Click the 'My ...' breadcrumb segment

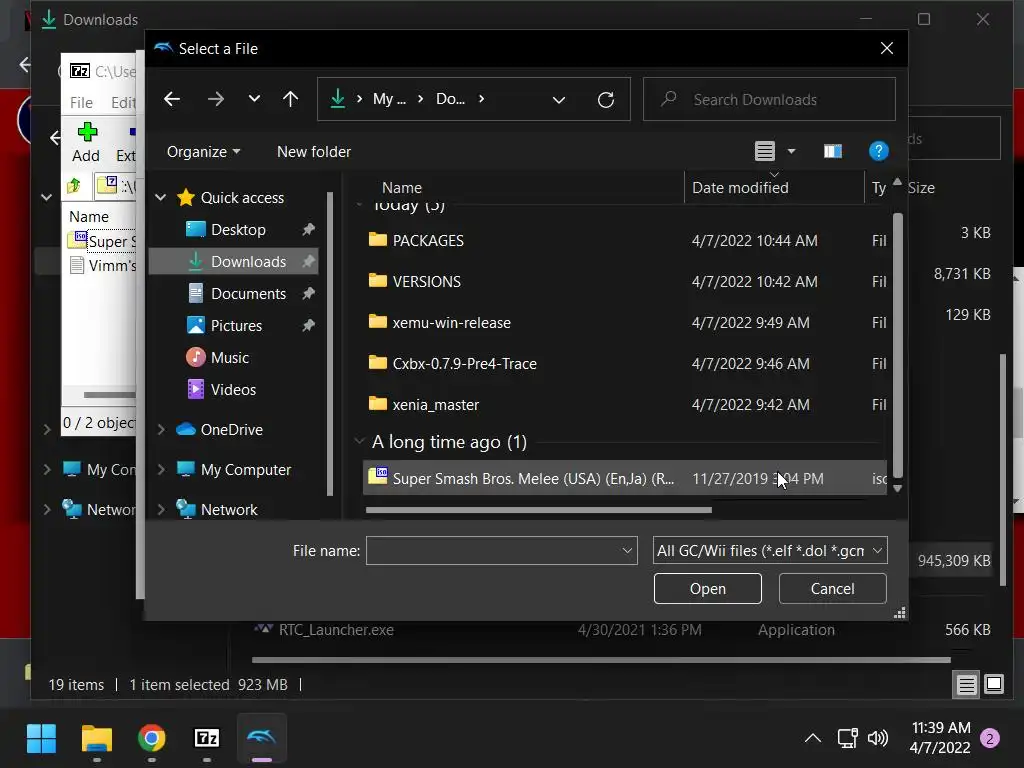389,99
